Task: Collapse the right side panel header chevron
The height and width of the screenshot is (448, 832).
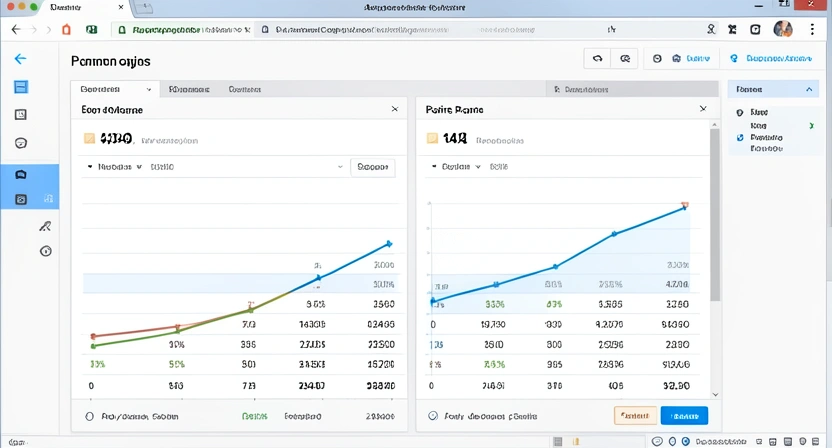Action: point(808,89)
